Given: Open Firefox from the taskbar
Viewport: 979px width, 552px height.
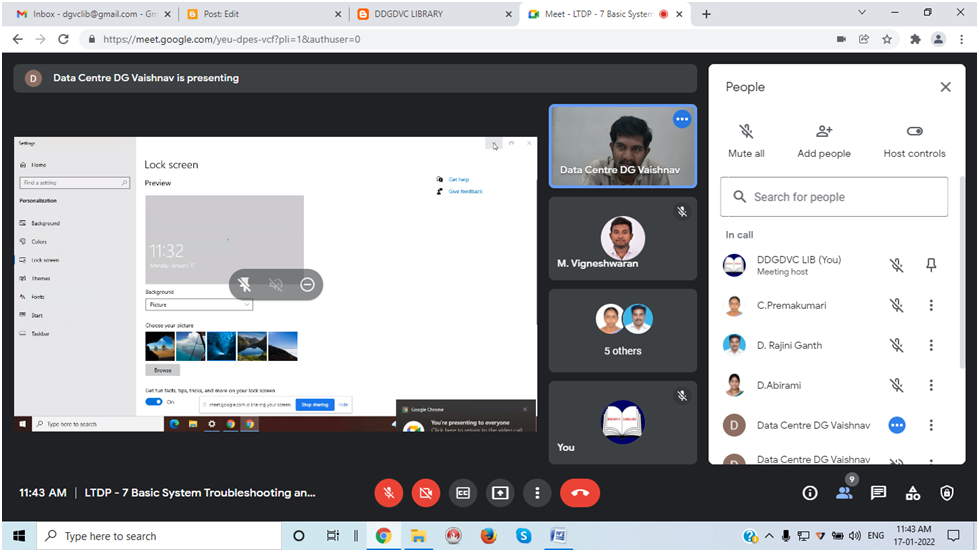Looking at the screenshot, I should (x=488, y=536).
